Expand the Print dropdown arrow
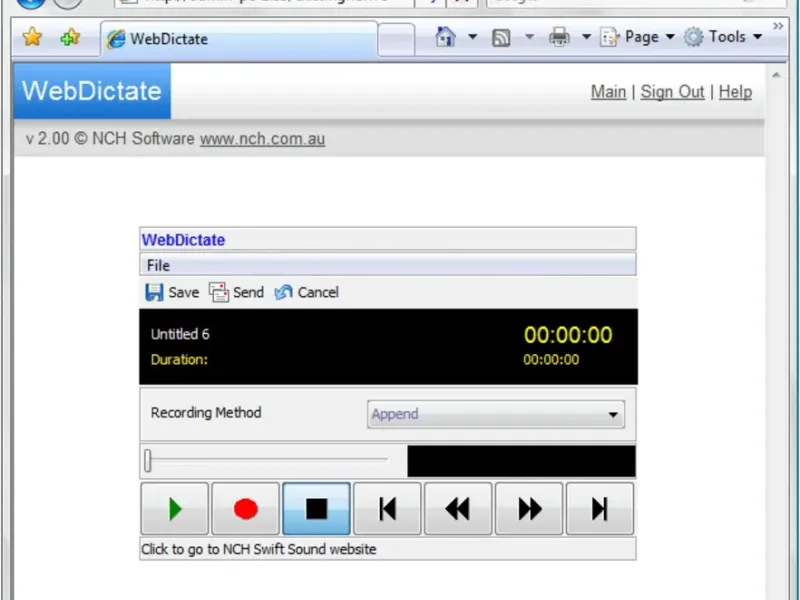 pyautogui.click(x=586, y=37)
